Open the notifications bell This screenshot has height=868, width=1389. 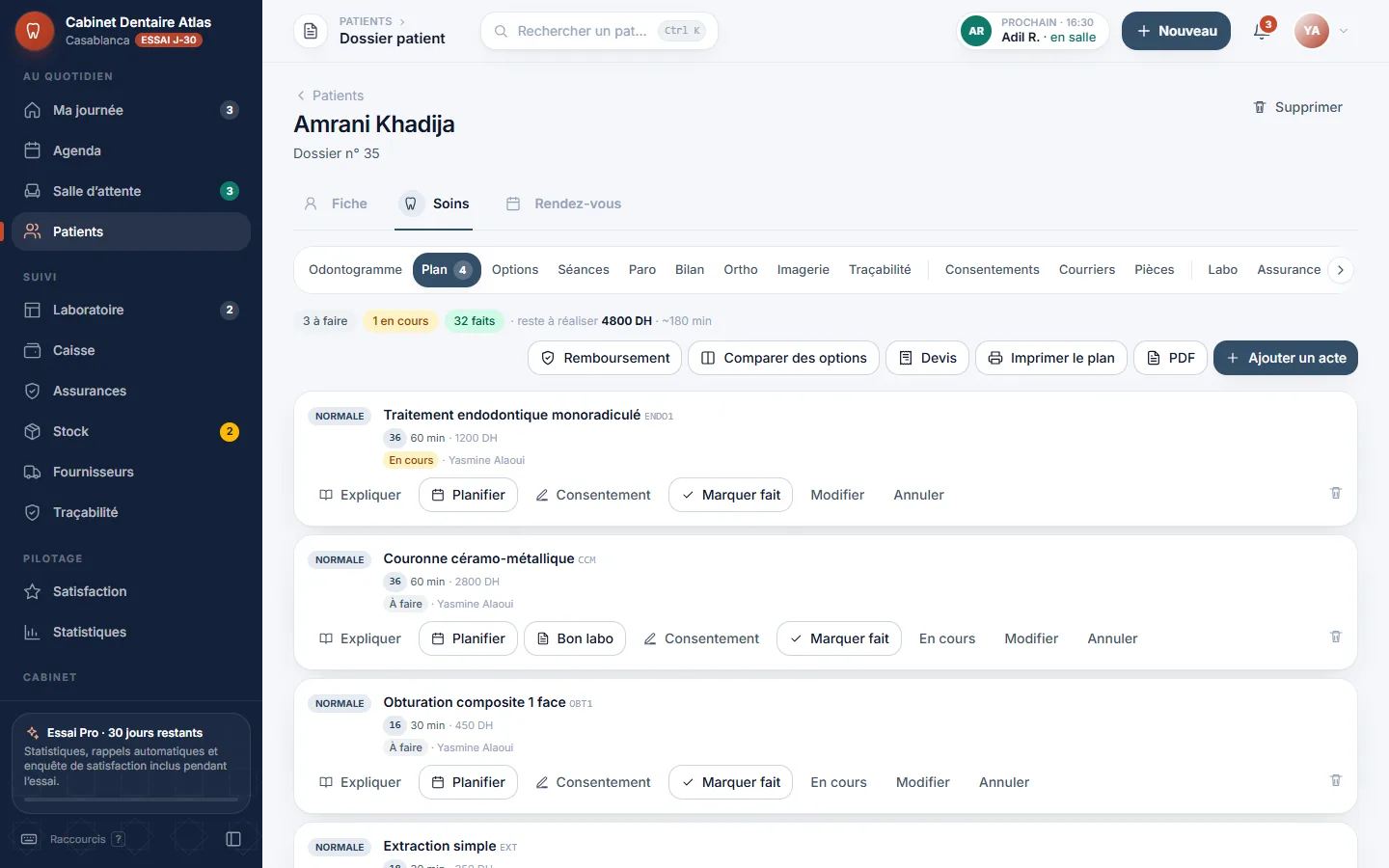coord(1262,31)
